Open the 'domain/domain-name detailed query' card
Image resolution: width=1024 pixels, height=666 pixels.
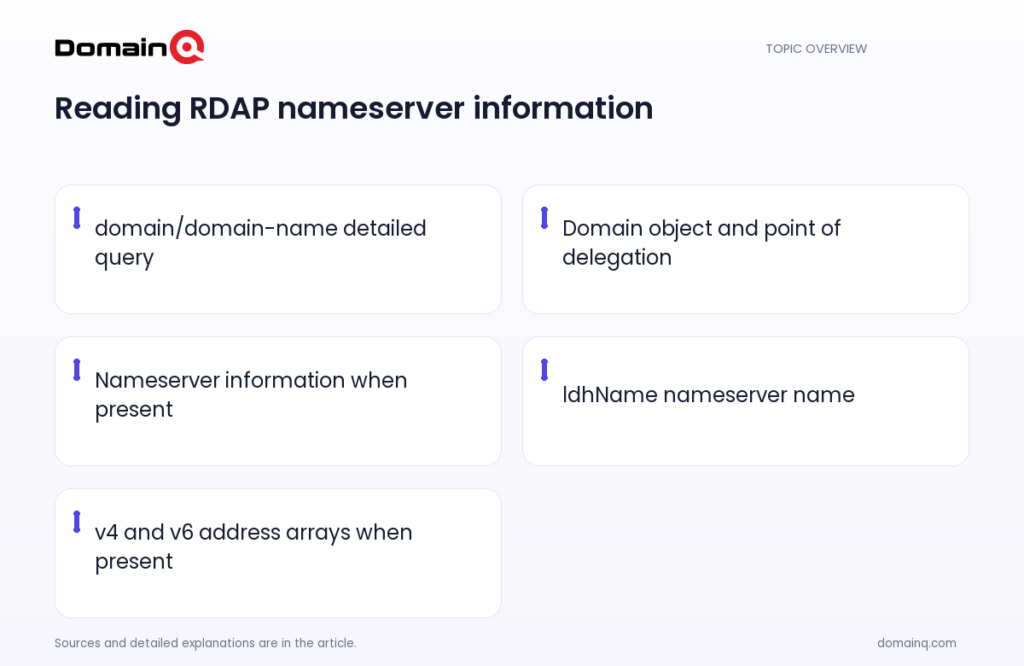point(278,249)
